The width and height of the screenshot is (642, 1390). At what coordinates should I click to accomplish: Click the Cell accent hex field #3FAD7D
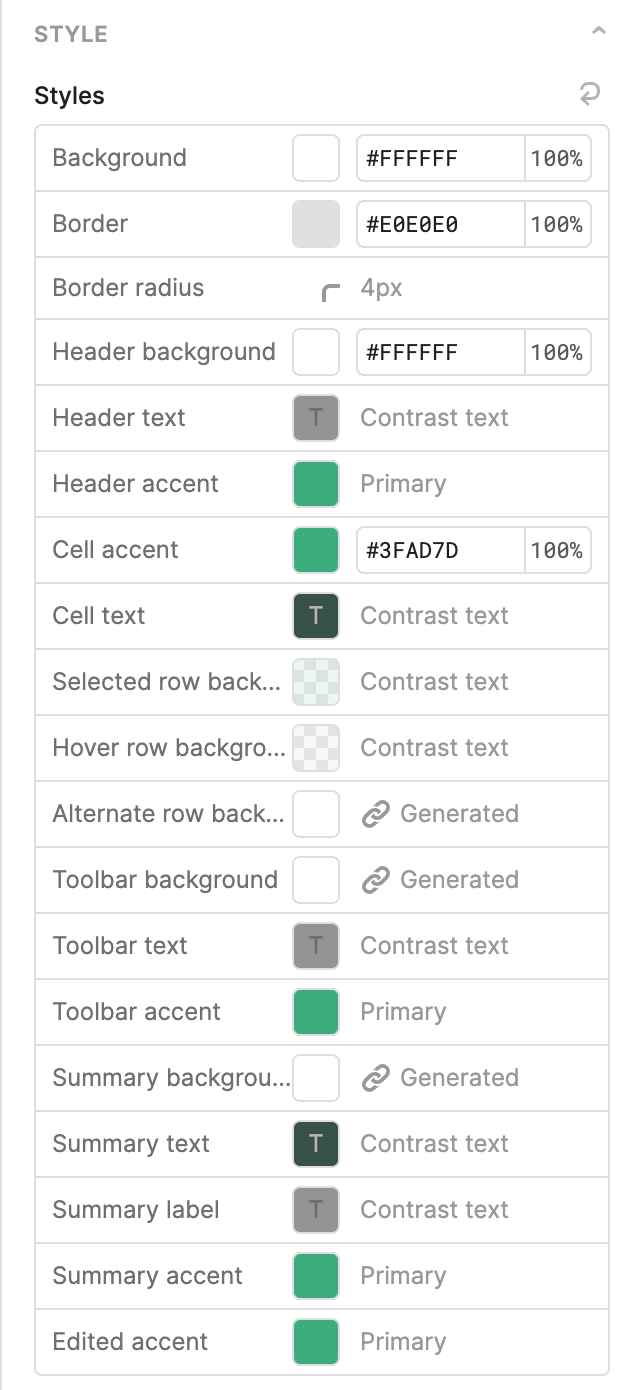point(440,550)
